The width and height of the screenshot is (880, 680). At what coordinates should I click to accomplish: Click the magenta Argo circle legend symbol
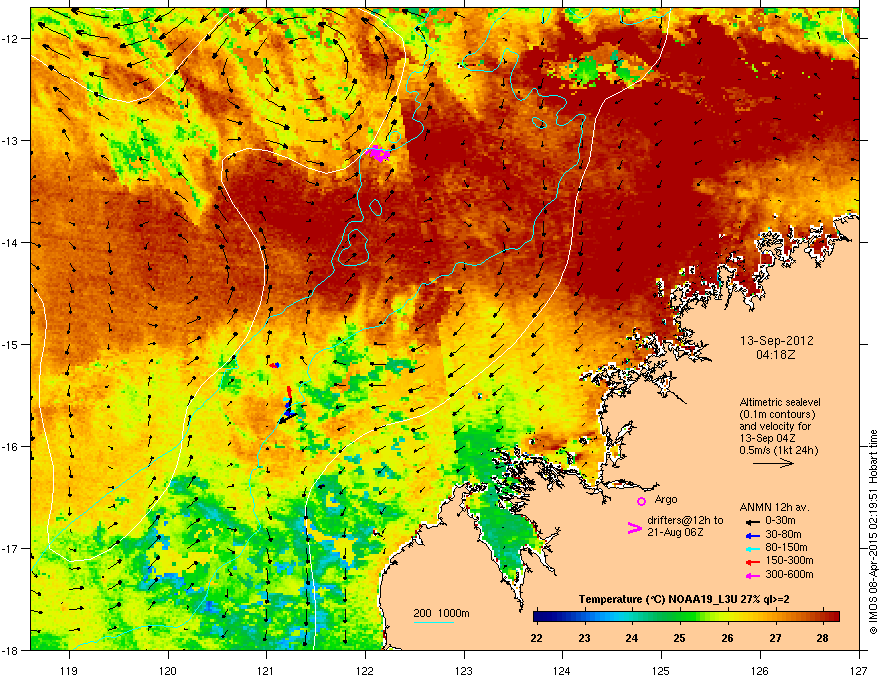pos(641,501)
